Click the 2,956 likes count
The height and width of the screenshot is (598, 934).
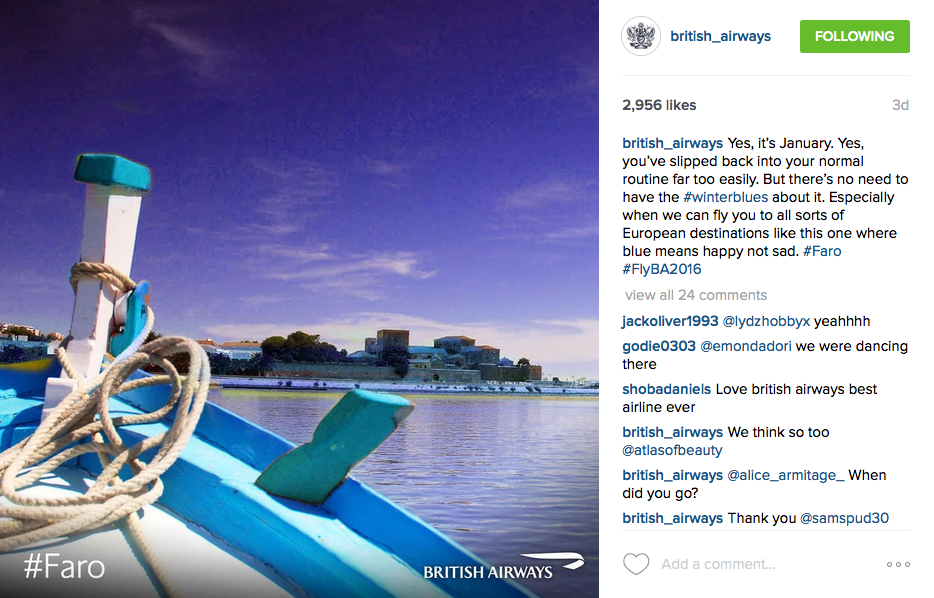pyautogui.click(x=659, y=105)
